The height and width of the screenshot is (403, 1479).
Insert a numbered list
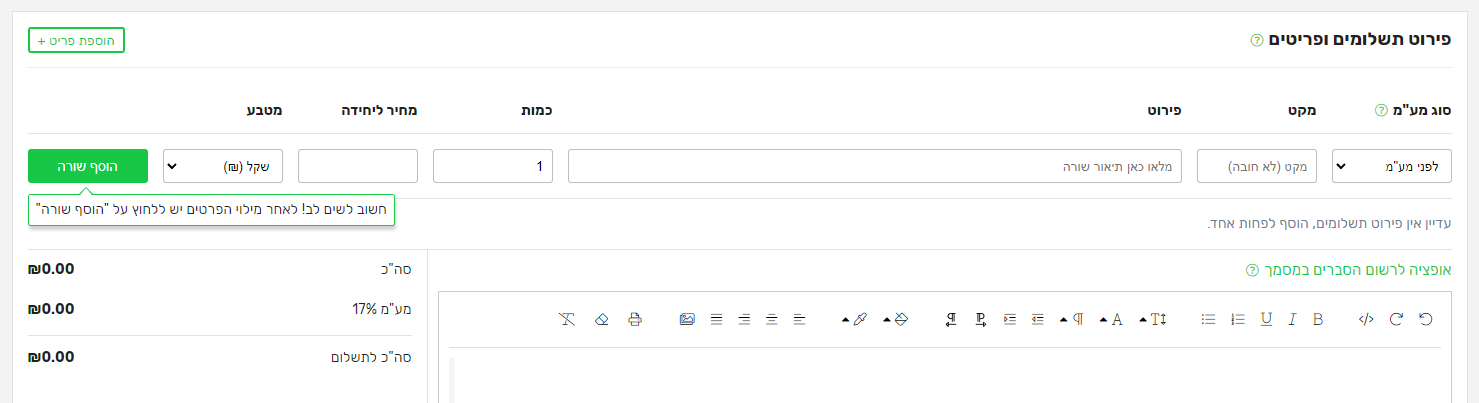1238,319
